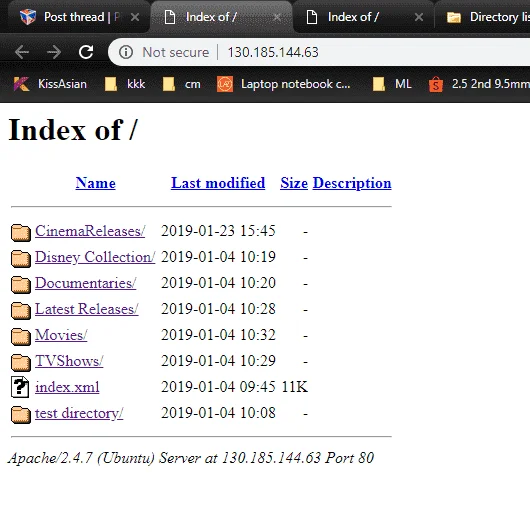530x521 pixels.
Task: Open the CinemaReleases/ directory link
Action: pyautogui.click(x=90, y=231)
